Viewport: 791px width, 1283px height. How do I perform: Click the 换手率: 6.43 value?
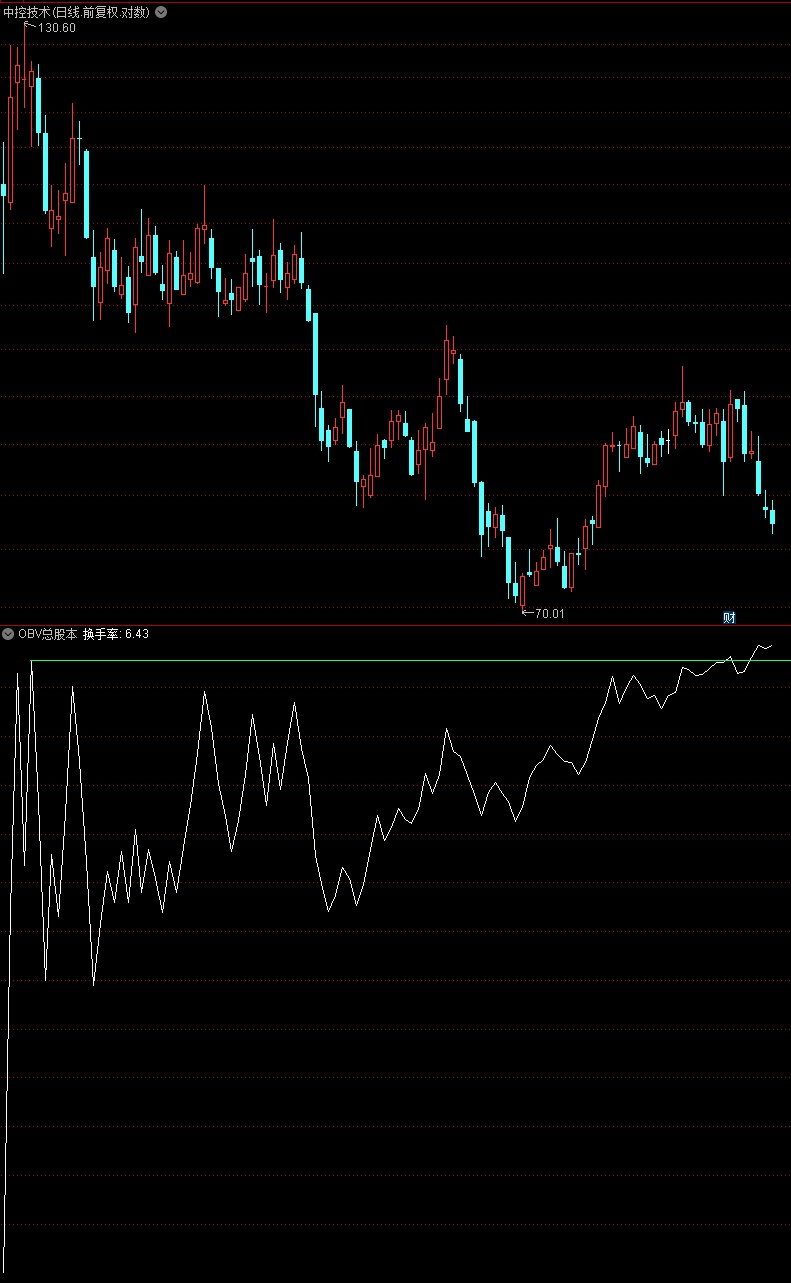coord(116,634)
